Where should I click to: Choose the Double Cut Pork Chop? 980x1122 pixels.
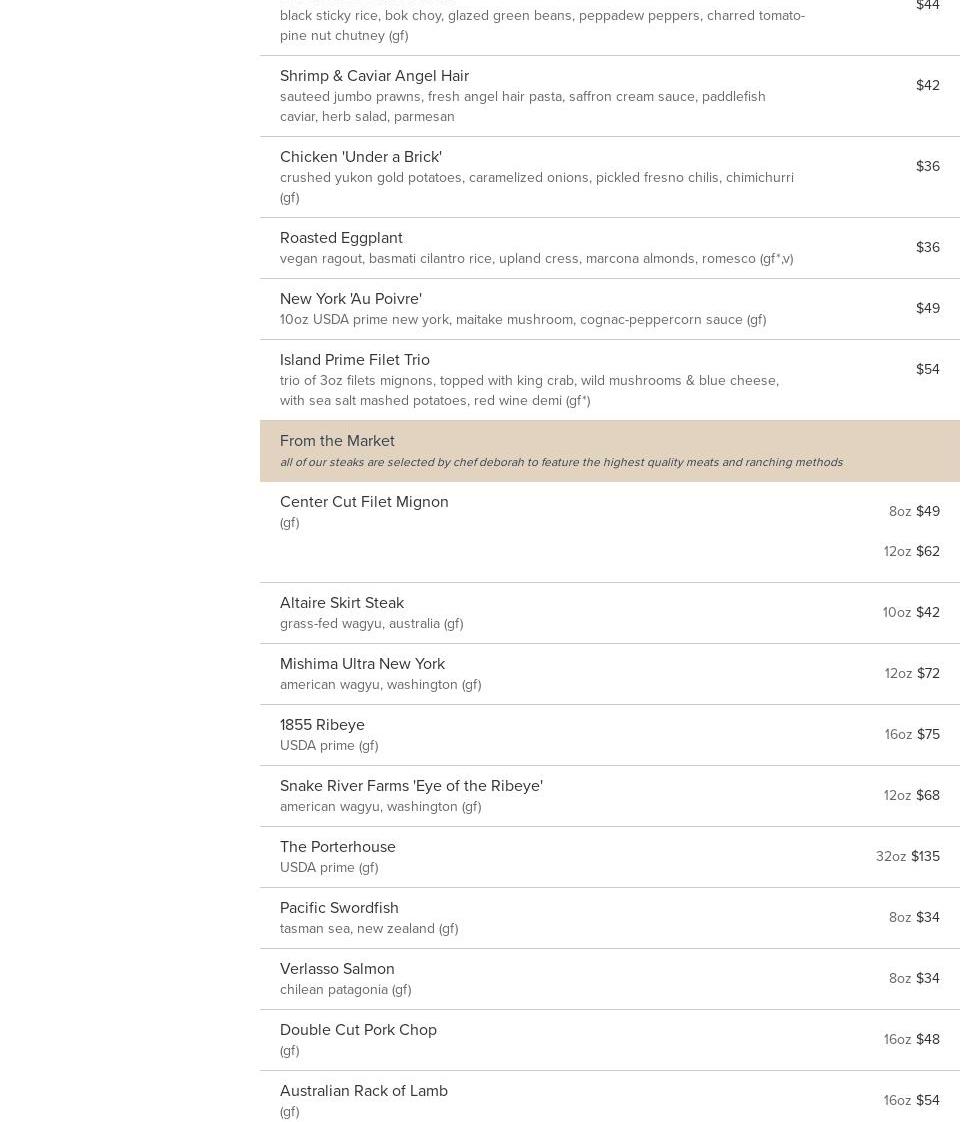pyautogui.click(x=358, y=1030)
